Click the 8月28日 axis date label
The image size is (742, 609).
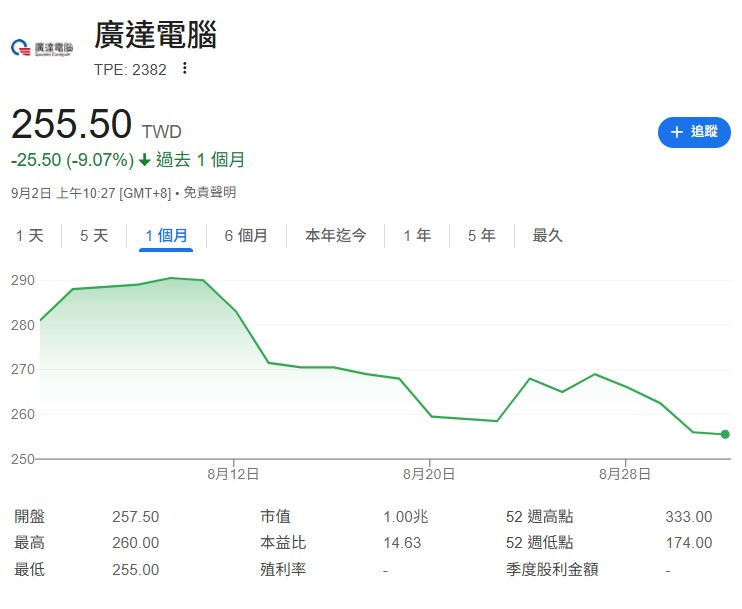tap(625, 474)
